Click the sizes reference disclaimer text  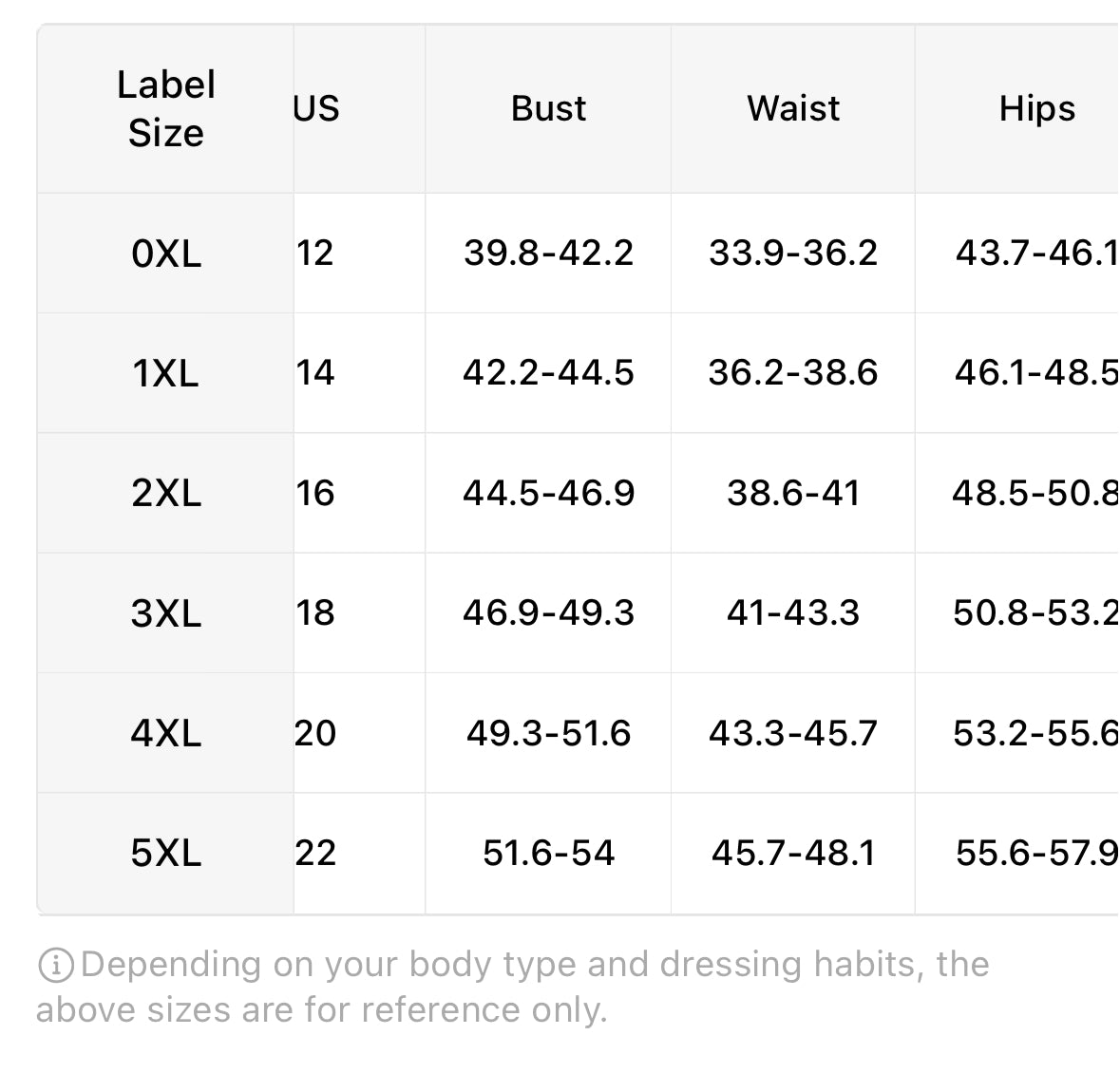tap(512, 987)
